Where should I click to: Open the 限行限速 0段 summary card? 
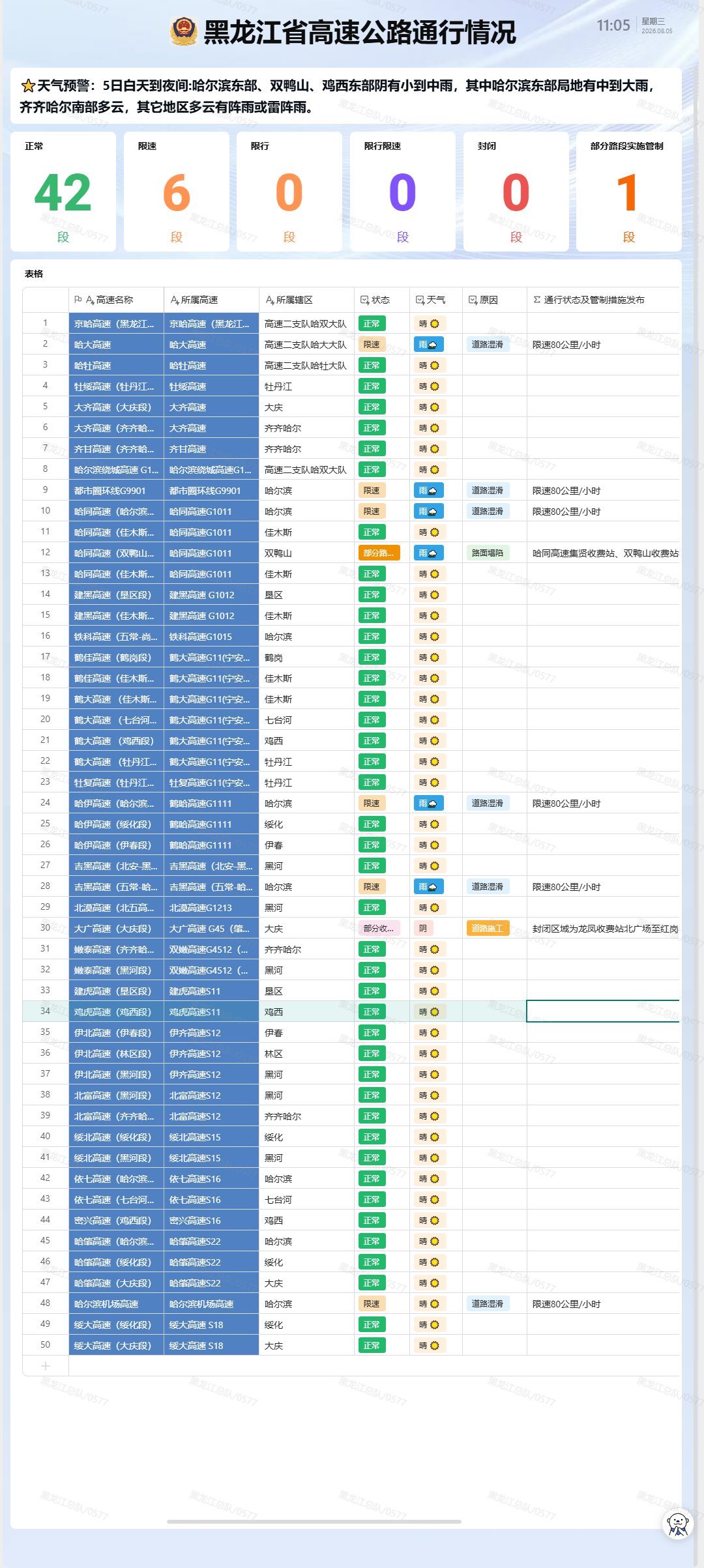pyautogui.click(x=403, y=192)
